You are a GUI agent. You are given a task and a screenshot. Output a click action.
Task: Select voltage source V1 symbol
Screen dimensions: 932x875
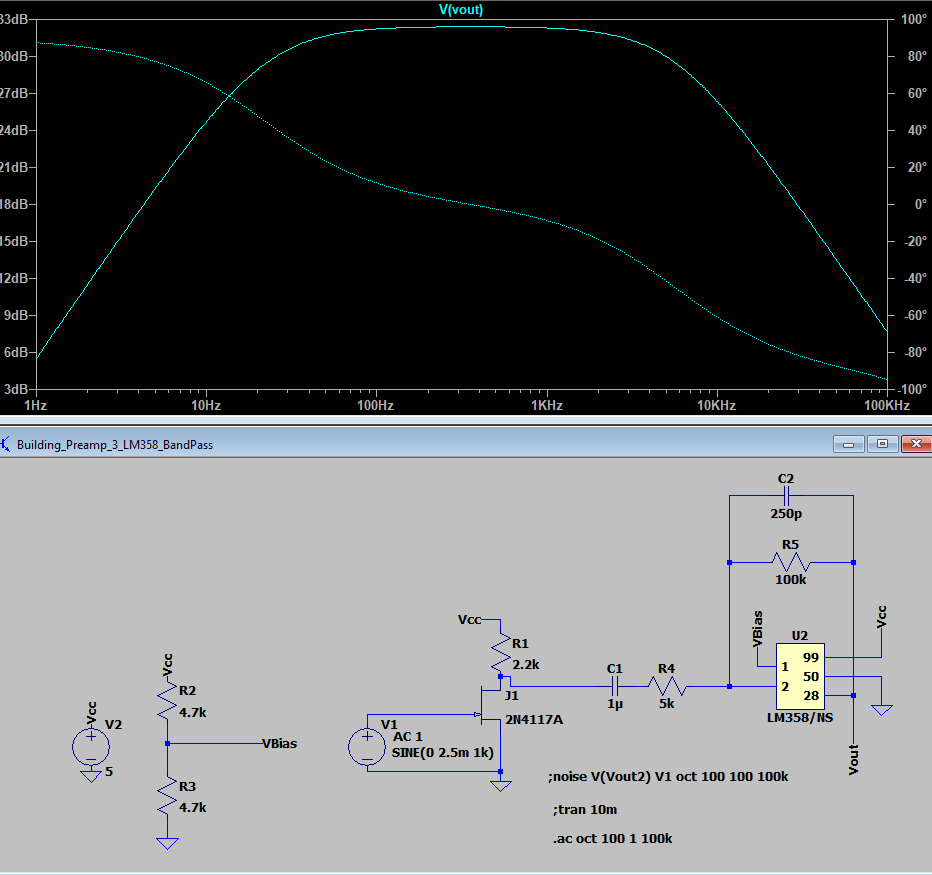pyautogui.click(x=367, y=747)
